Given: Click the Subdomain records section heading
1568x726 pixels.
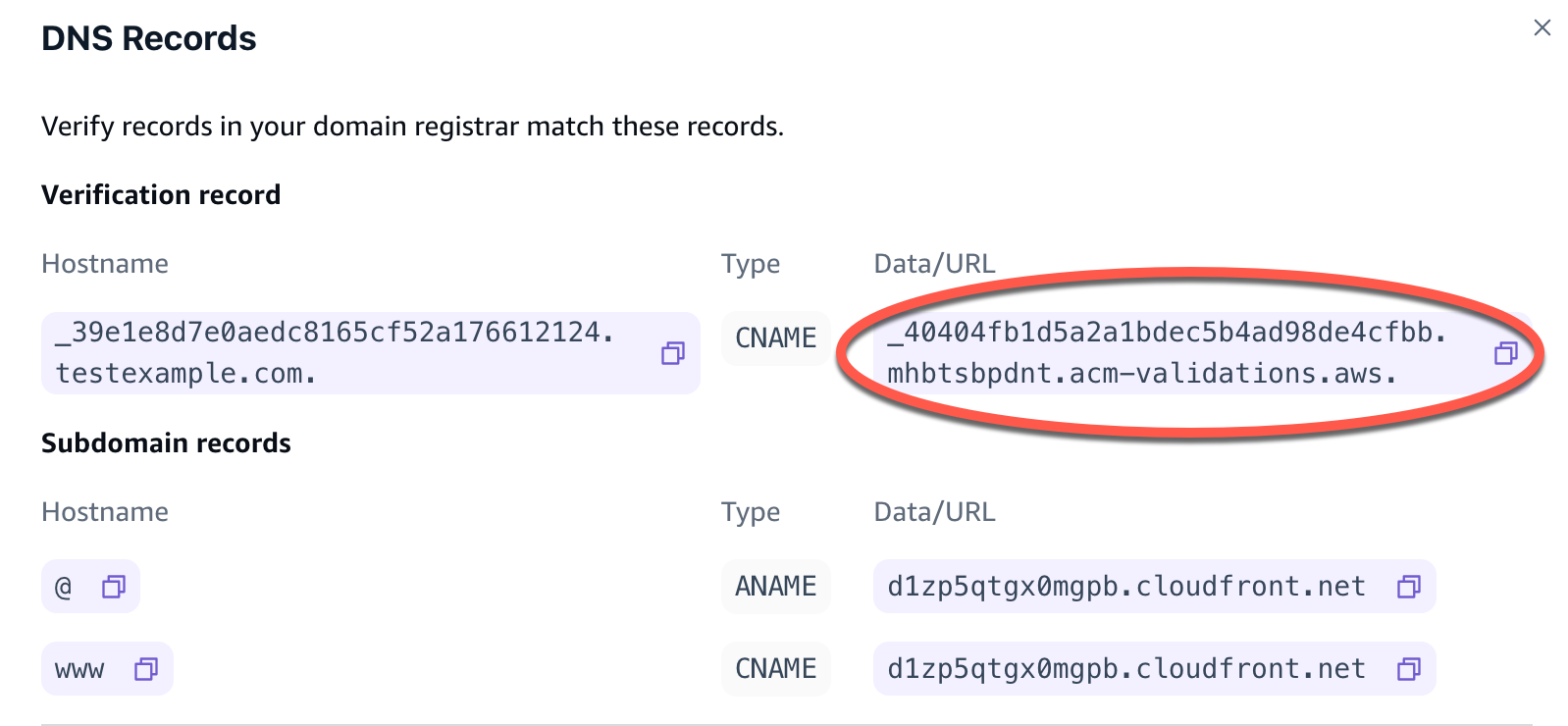Looking at the screenshot, I should click(x=165, y=442).
